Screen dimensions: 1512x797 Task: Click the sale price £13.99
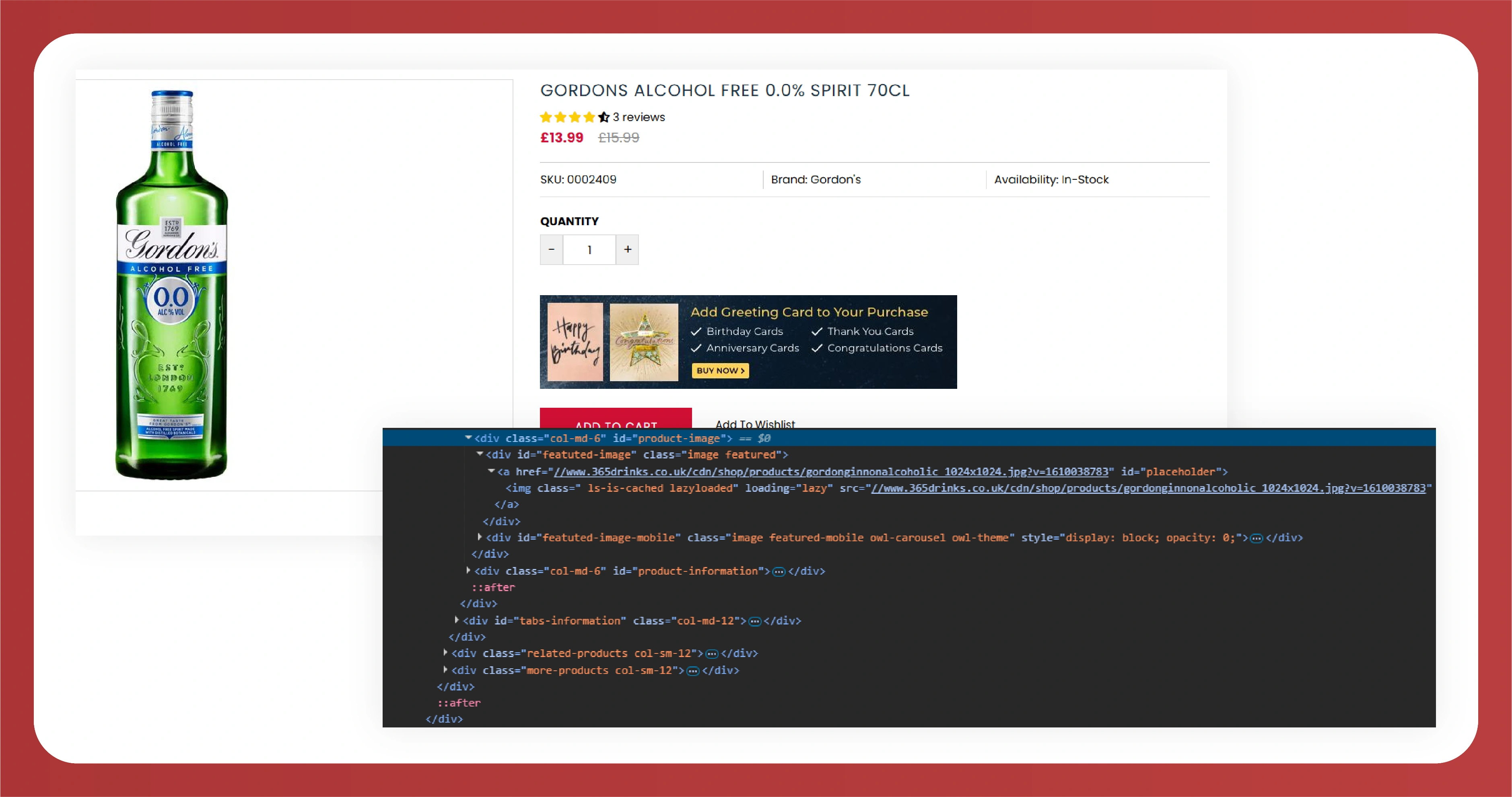click(x=562, y=138)
